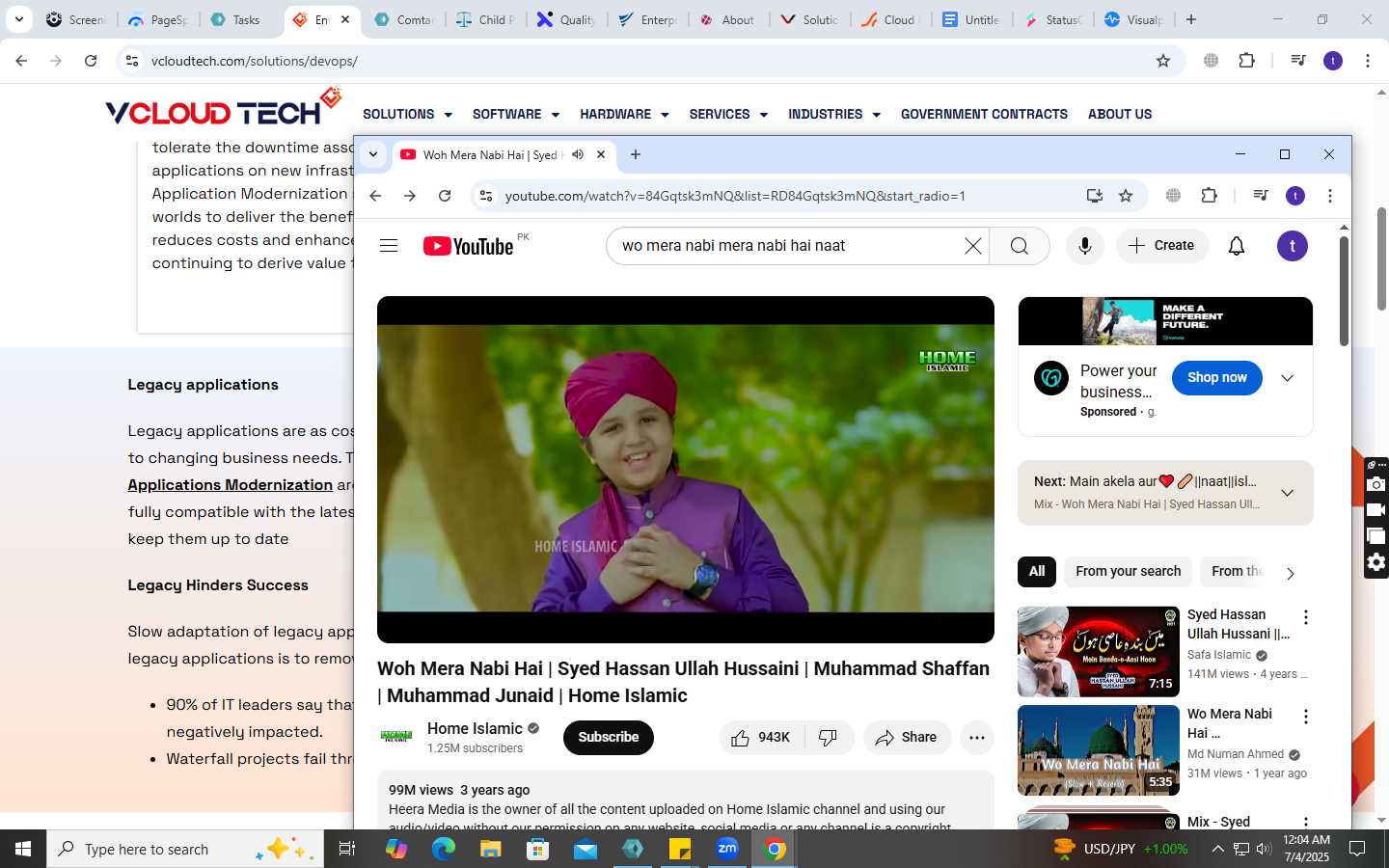The width and height of the screenshot is (1389, 868).
Task: Show hidden system tray icons
Action: (1217, 849)
